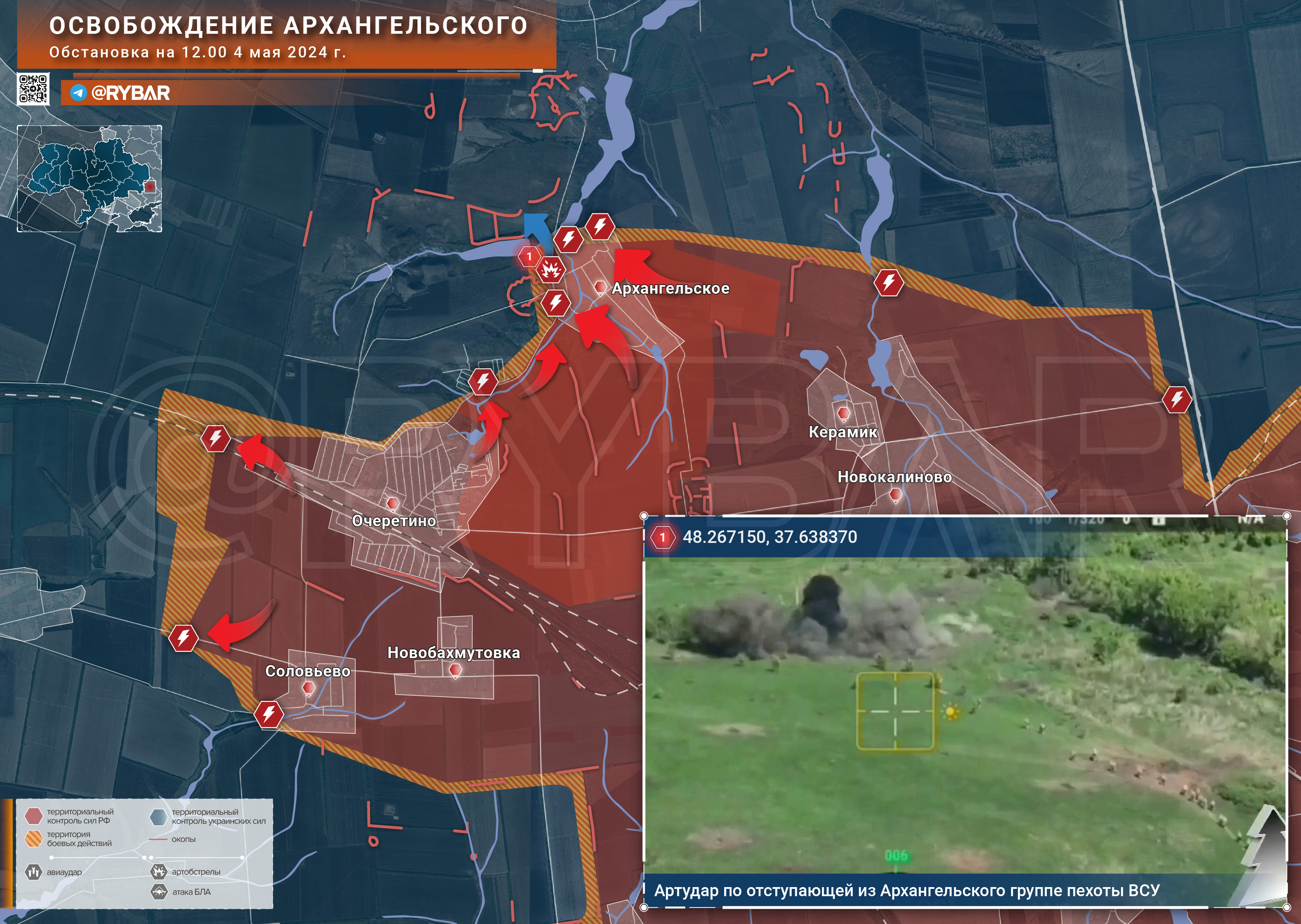Click the Очеретино settlement marker

[392, 504]
